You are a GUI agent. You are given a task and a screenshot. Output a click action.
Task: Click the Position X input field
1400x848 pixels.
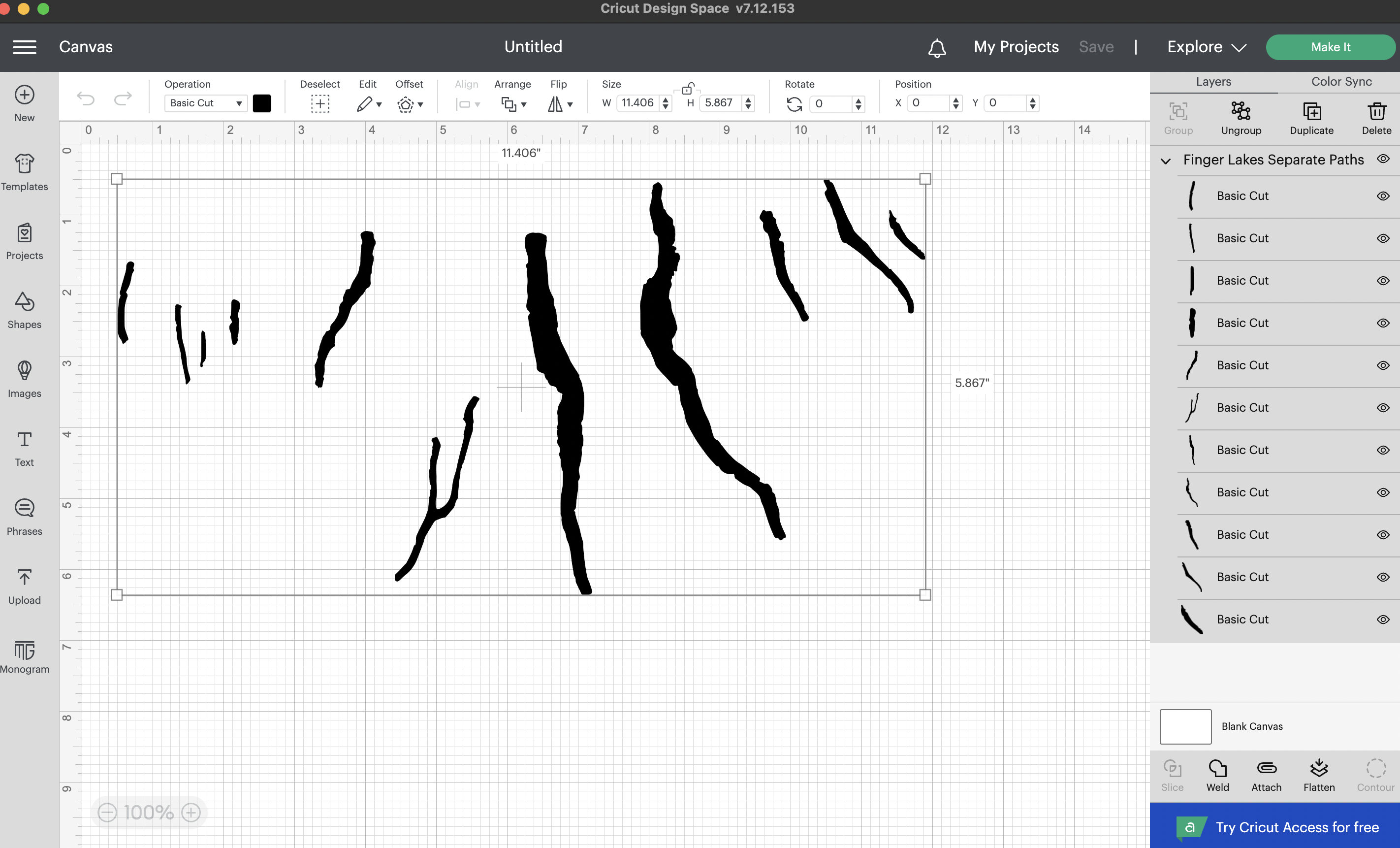coord(929,103)
